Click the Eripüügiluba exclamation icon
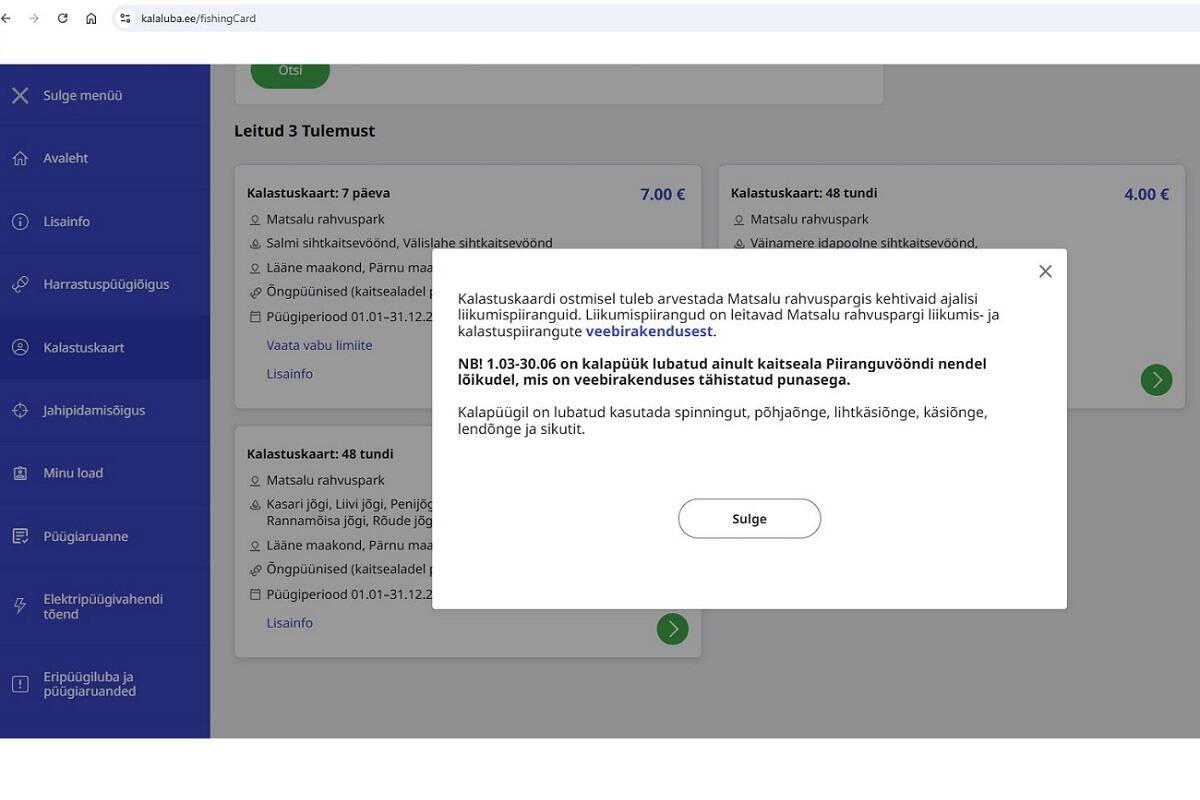The width and height of the screenshot is (1200, 800). [20, 684]
